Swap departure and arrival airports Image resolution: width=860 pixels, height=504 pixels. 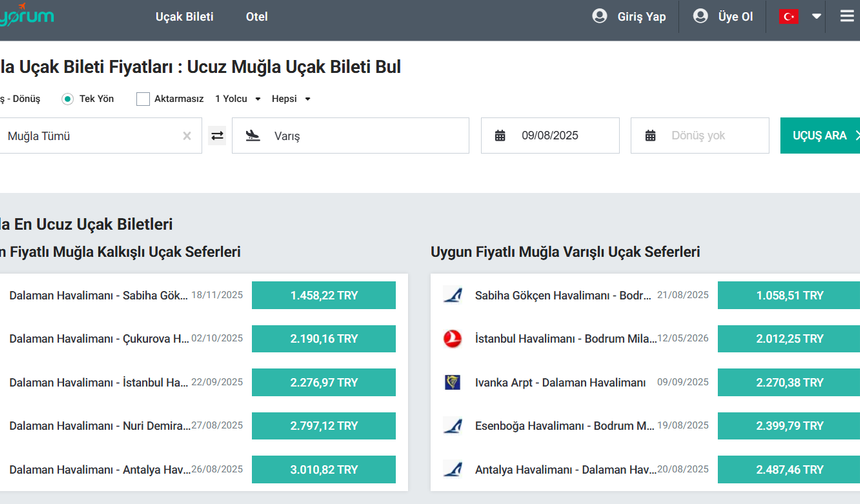tap(217, 135)
